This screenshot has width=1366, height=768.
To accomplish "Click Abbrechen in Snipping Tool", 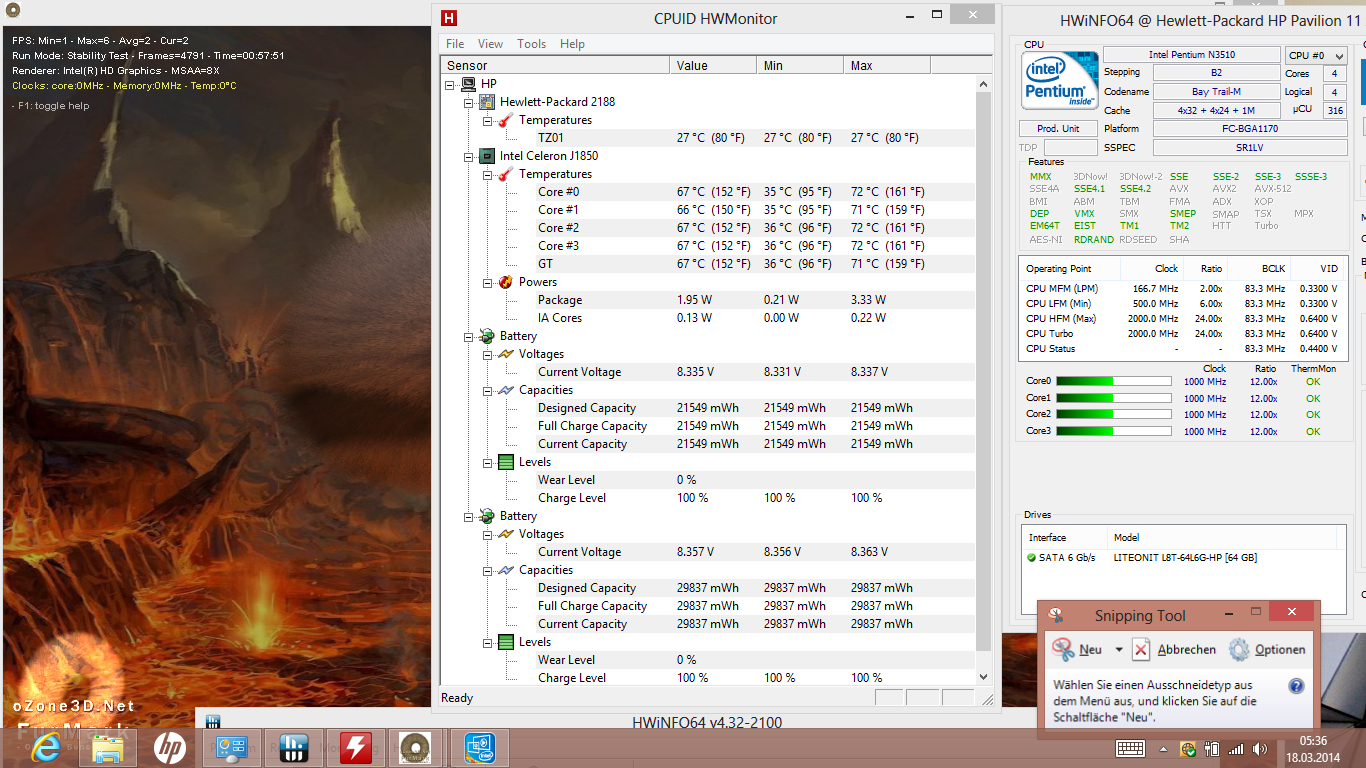I will tap(1174, 650).
